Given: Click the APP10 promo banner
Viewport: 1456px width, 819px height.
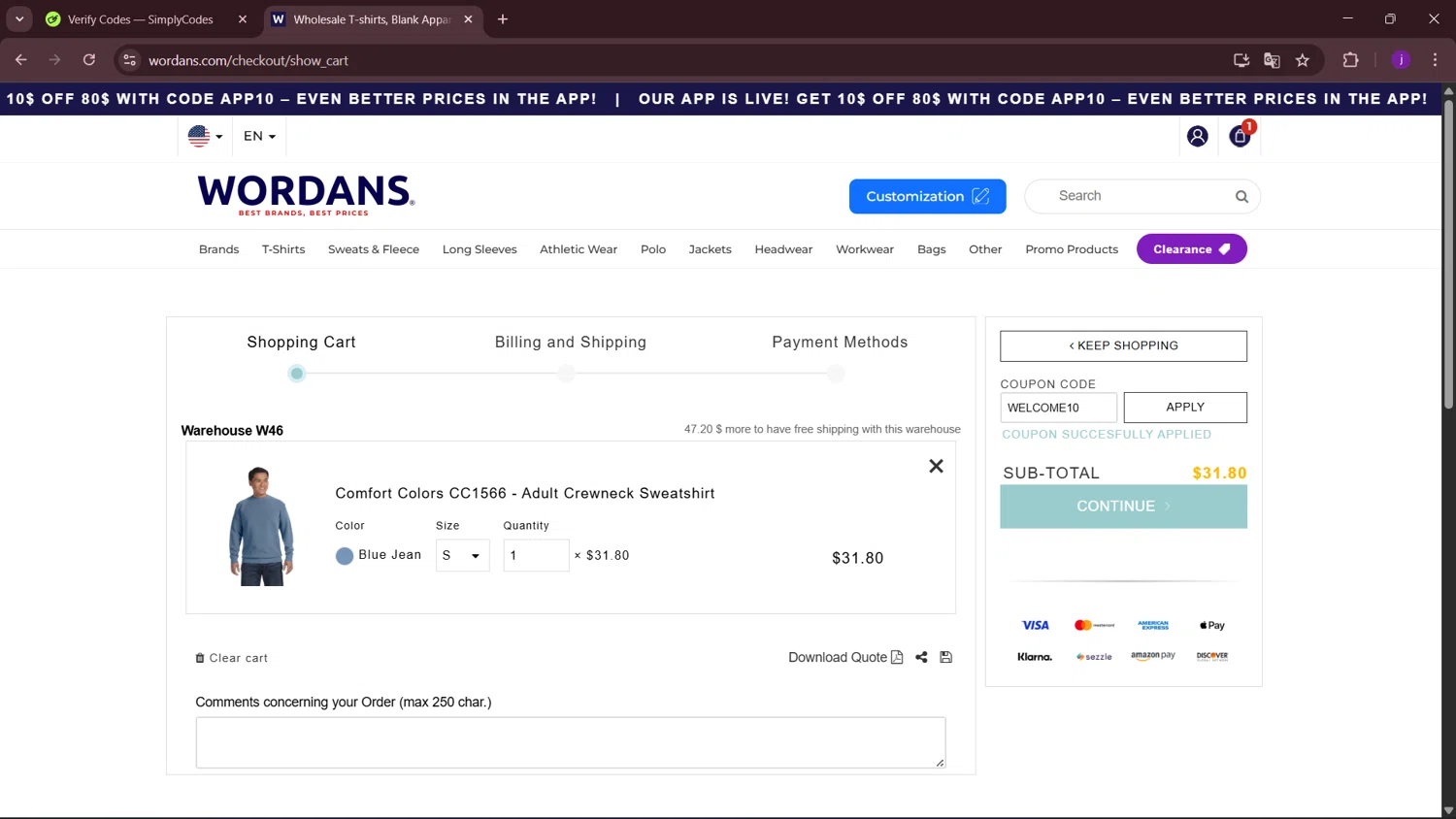Looking at the screenshot, I should (720, 99).
